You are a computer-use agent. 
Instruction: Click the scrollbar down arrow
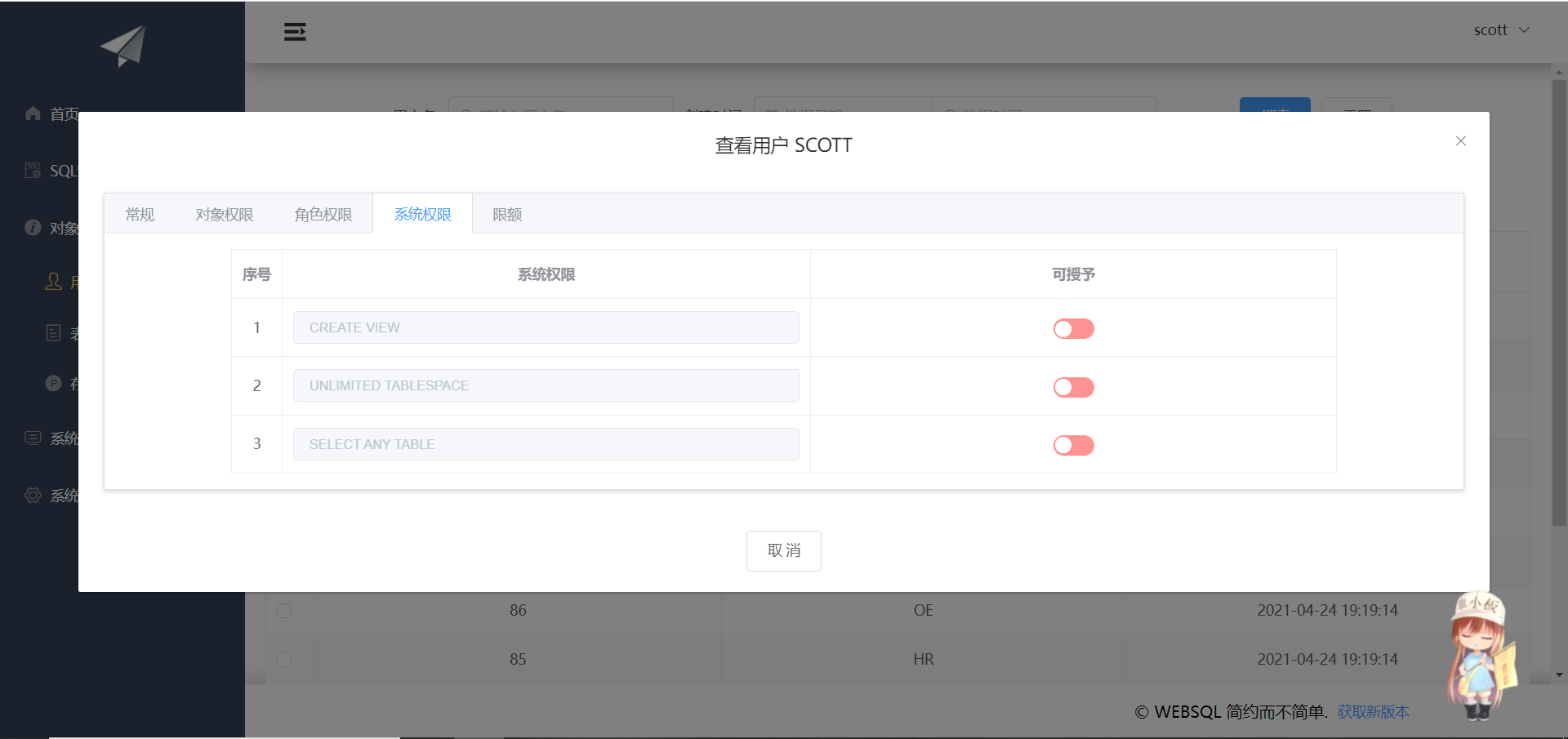[1560, 675]
